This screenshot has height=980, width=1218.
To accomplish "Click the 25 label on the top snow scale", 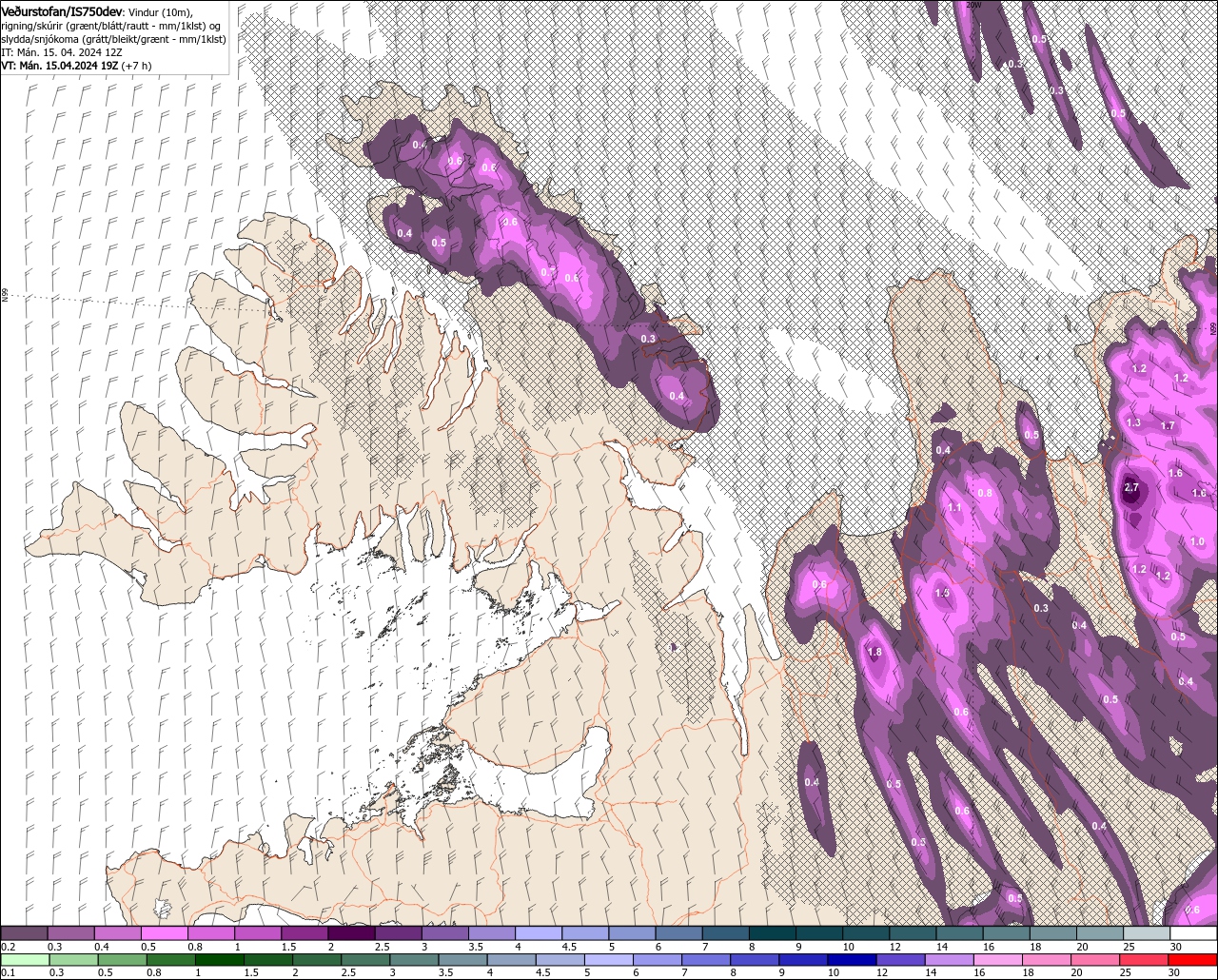I will click(1129, 947).
